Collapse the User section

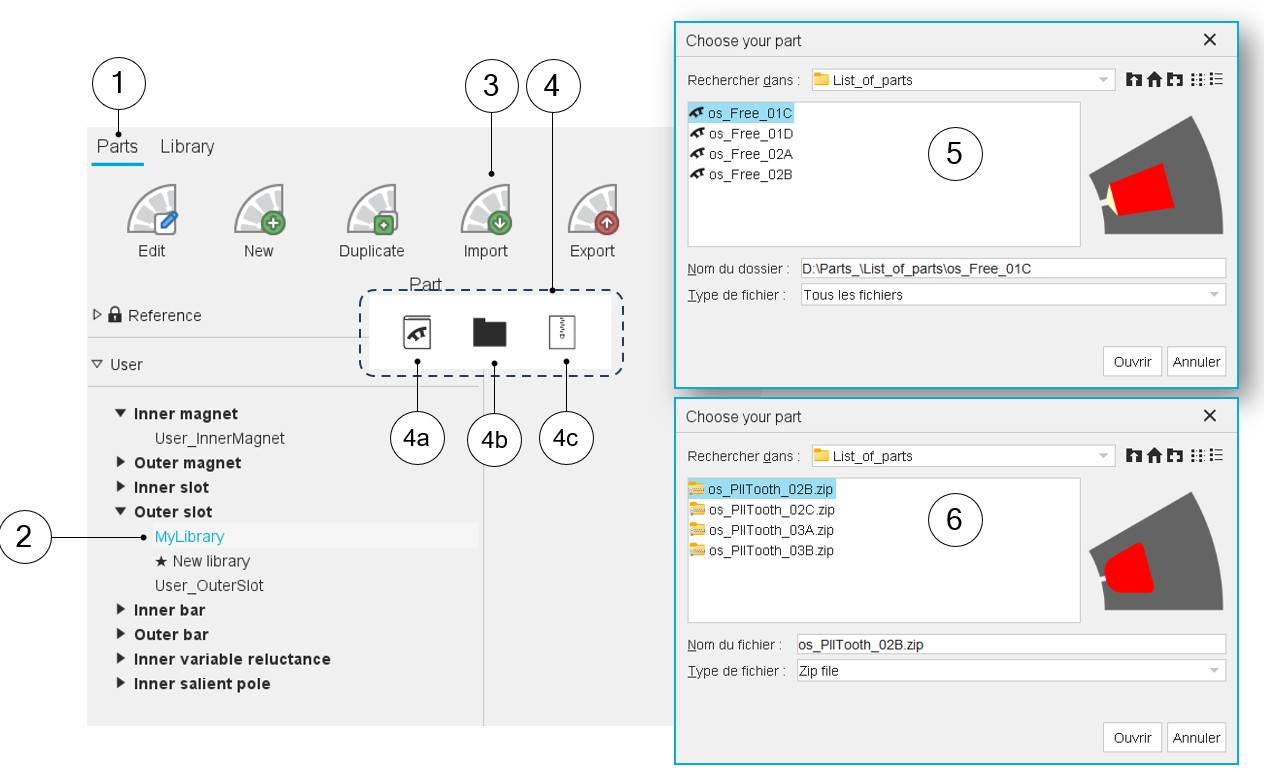coord(97,364)
